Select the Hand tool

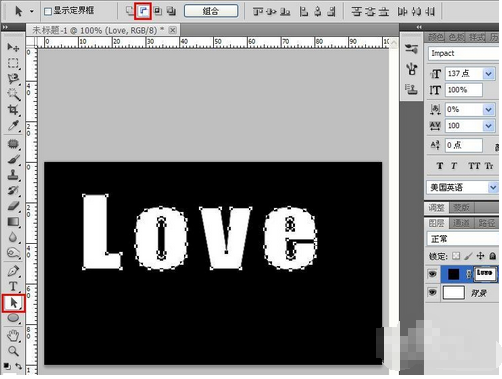13,336
